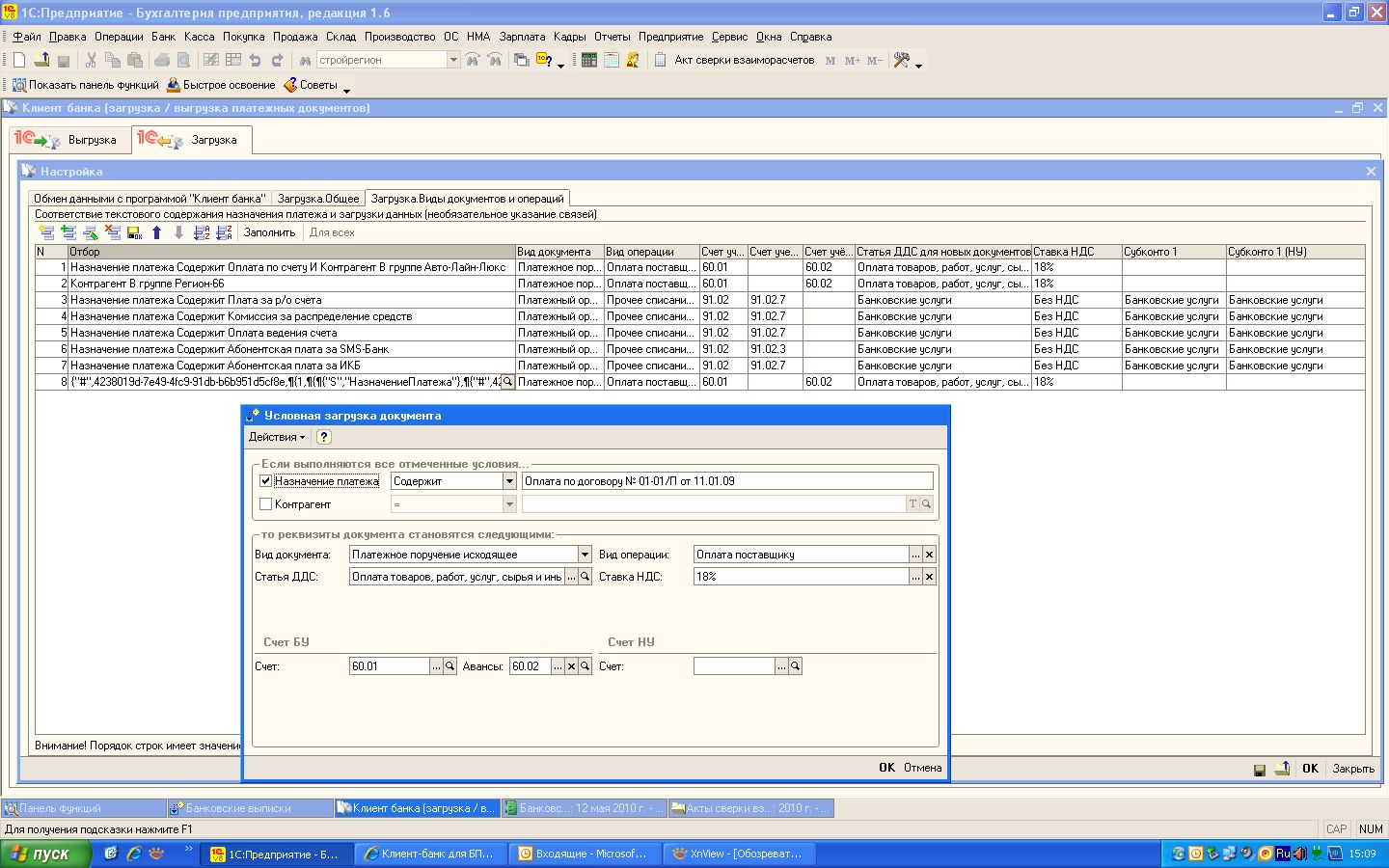Click the Статья ДДС input field
Viewport: 1389px width, 868px height.
[457, 577]
